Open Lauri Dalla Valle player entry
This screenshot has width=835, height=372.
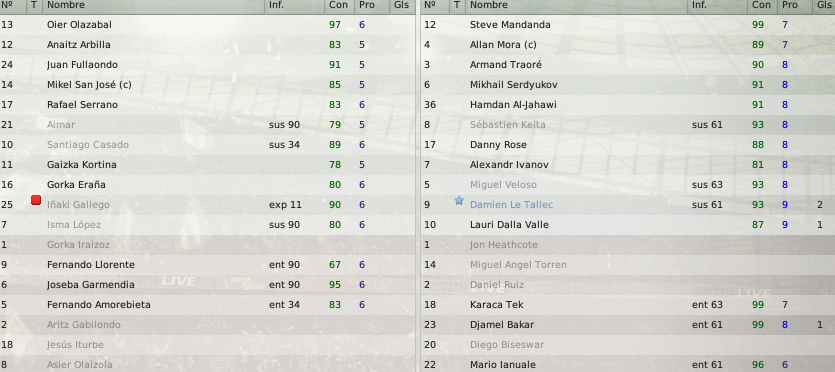[x=509, y=225]
